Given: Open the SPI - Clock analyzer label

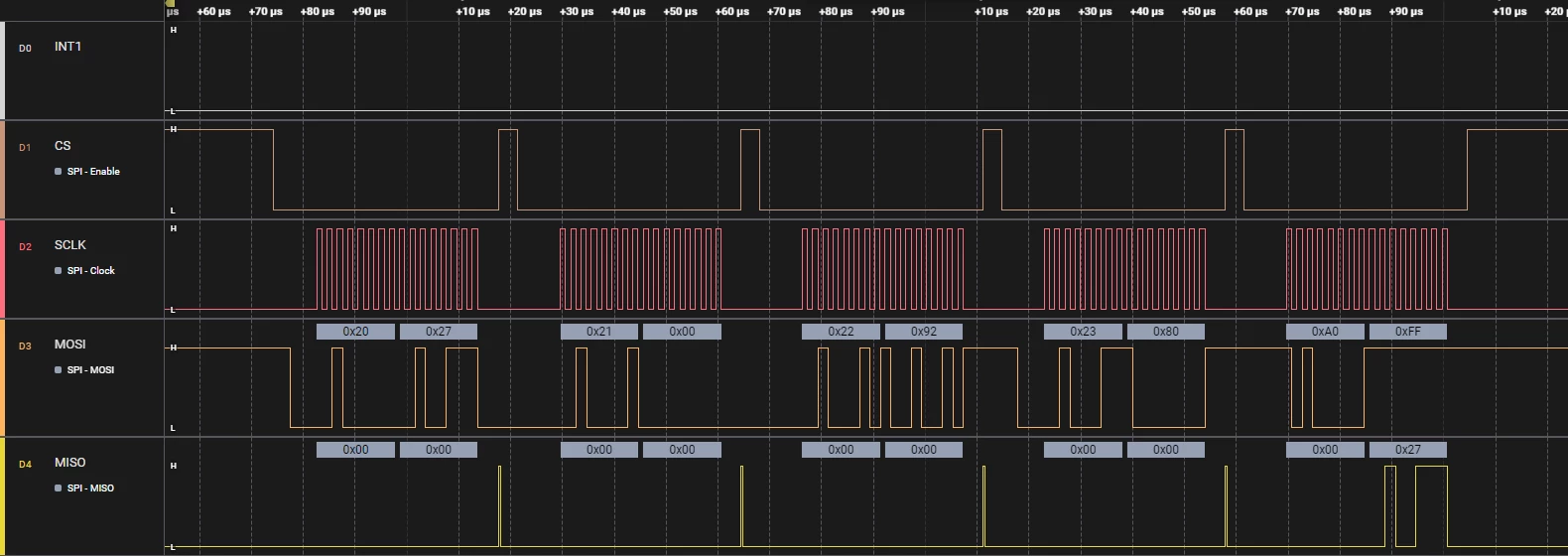Looking at the screenshot, I should tap(91, 271).
